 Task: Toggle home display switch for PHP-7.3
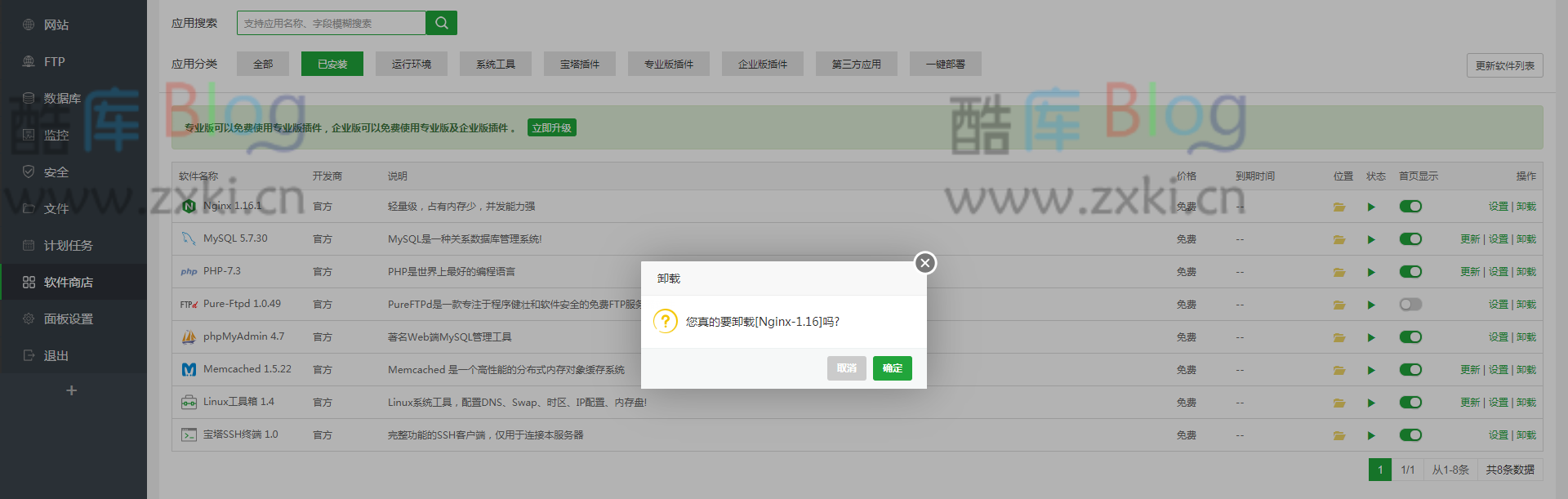(x=1410, y=272)
